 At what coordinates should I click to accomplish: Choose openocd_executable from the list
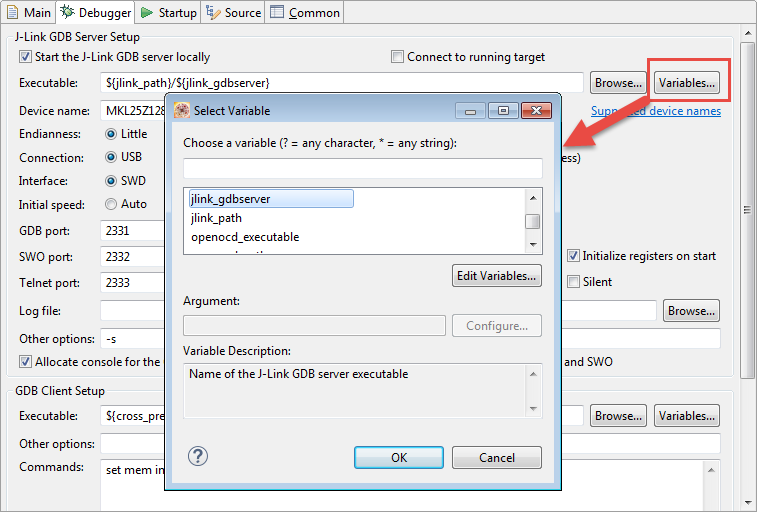coord(245,237)
